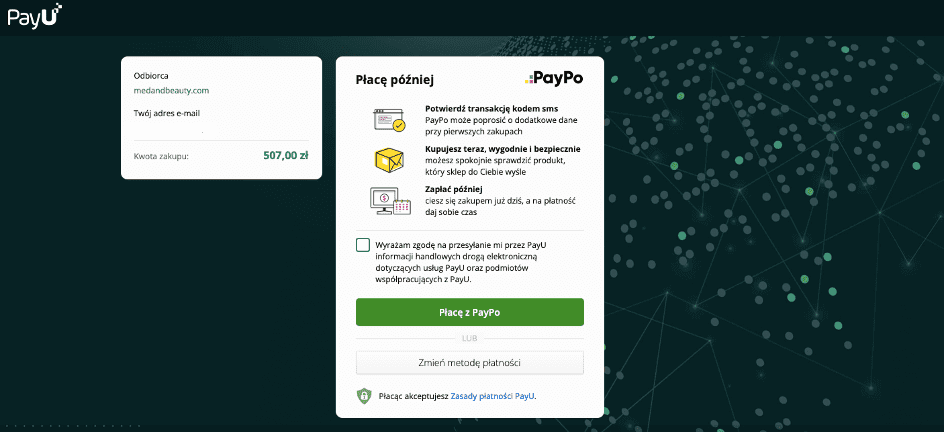This screenshot has height=433, width=945.
Task: Click the medandbeauty.com recipient name
Action: tap(171, 91)
